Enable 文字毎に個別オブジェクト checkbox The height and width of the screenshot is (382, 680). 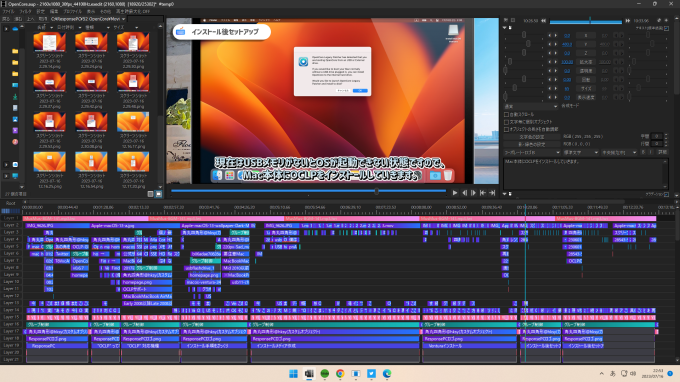point(506,122)
